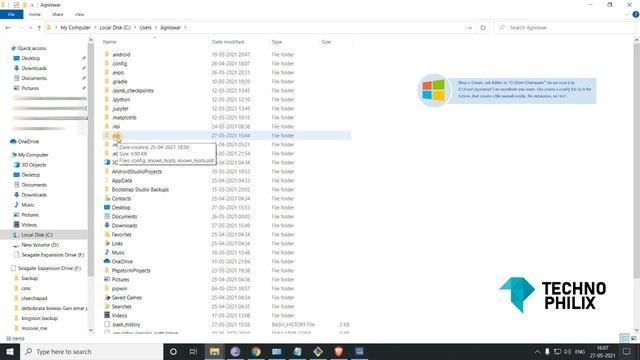Image resolution: width=640 pixels, height=360 pixels.
Task: Select the .android folder icon
Action: (107, 54)
